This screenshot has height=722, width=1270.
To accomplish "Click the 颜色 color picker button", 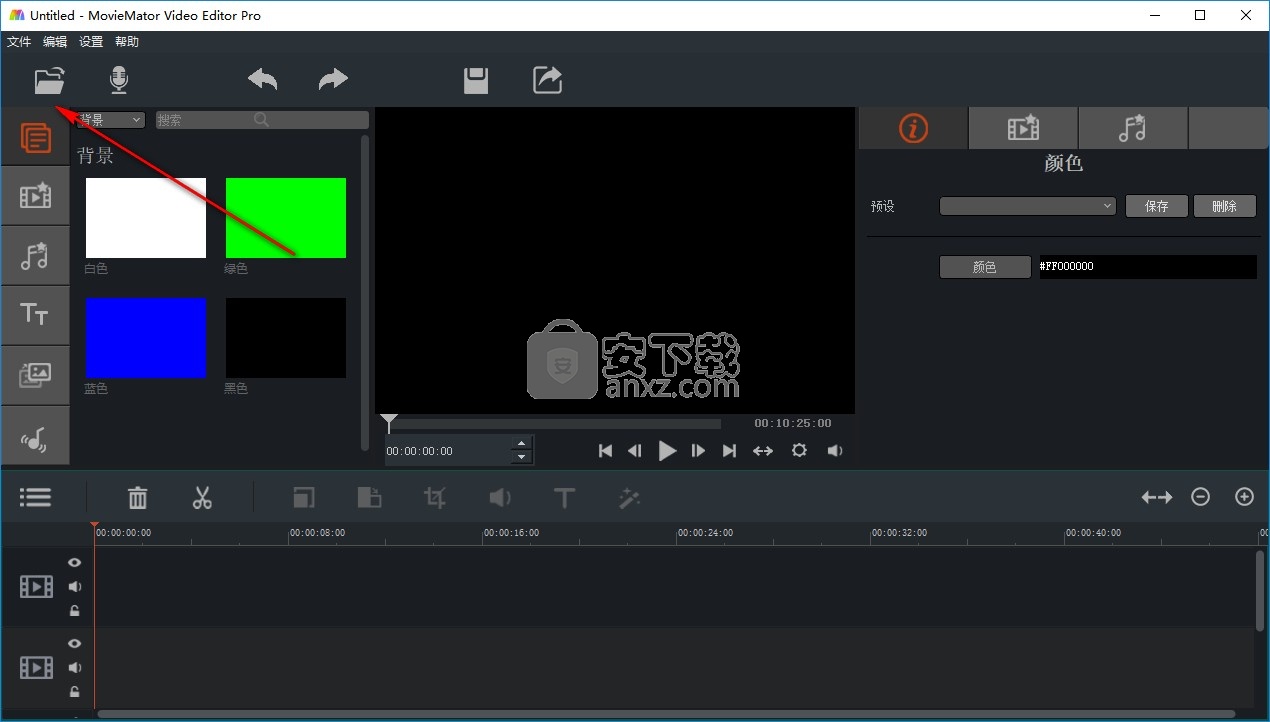I will 985,267.
